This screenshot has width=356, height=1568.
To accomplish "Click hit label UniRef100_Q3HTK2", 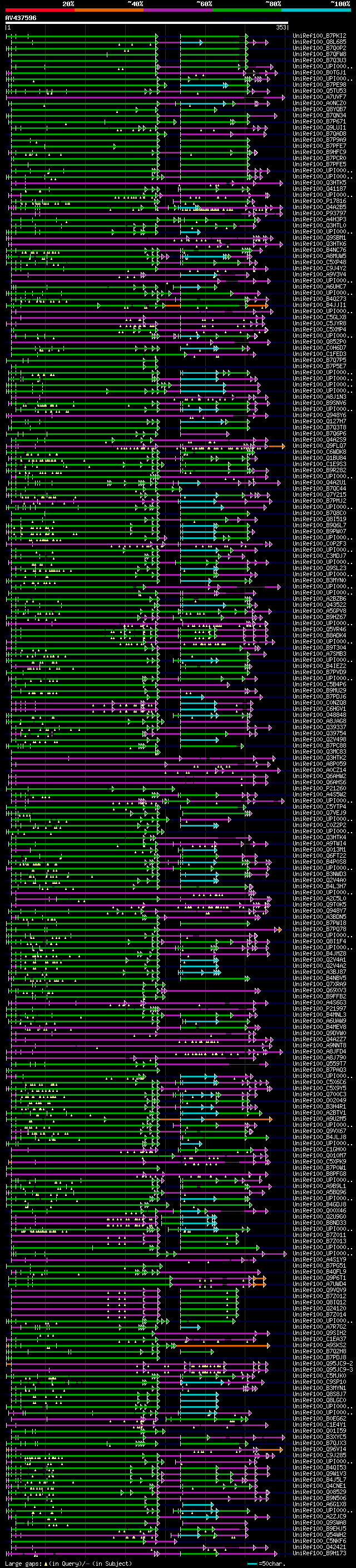I will tap(319, 758).
